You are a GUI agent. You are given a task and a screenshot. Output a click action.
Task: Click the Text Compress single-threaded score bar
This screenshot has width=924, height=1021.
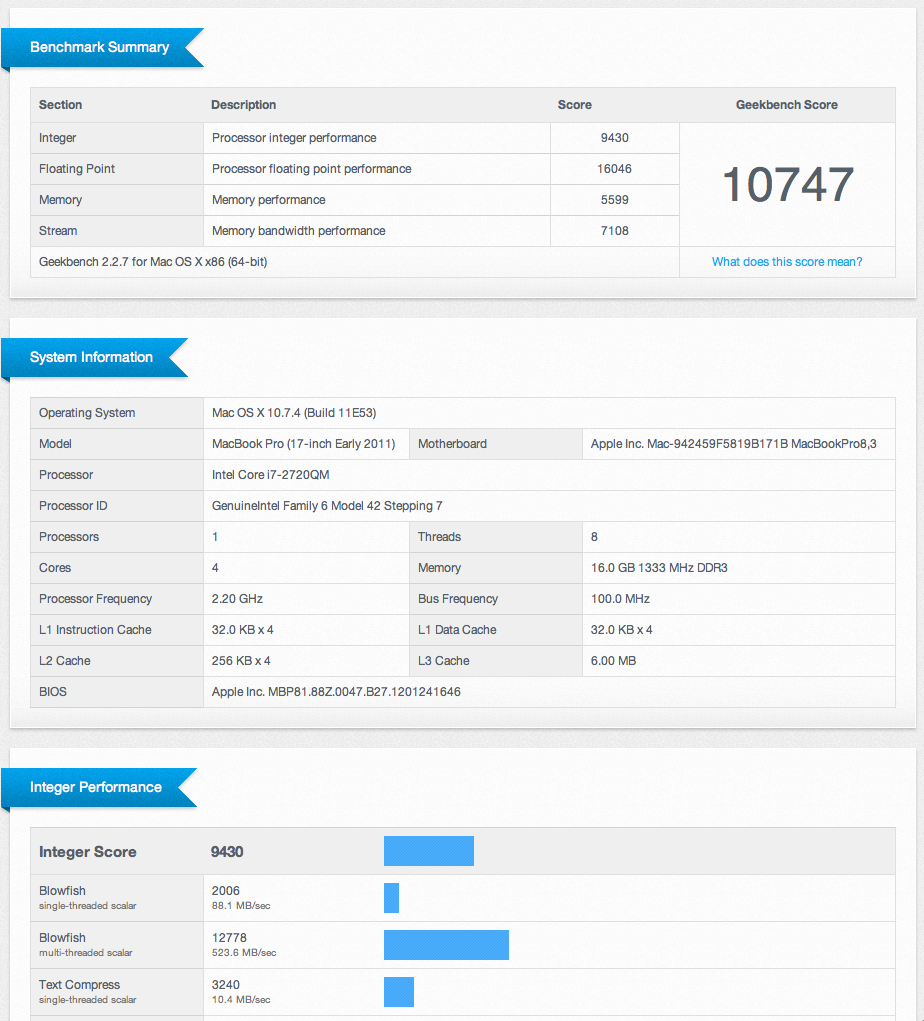coord(399,992)
